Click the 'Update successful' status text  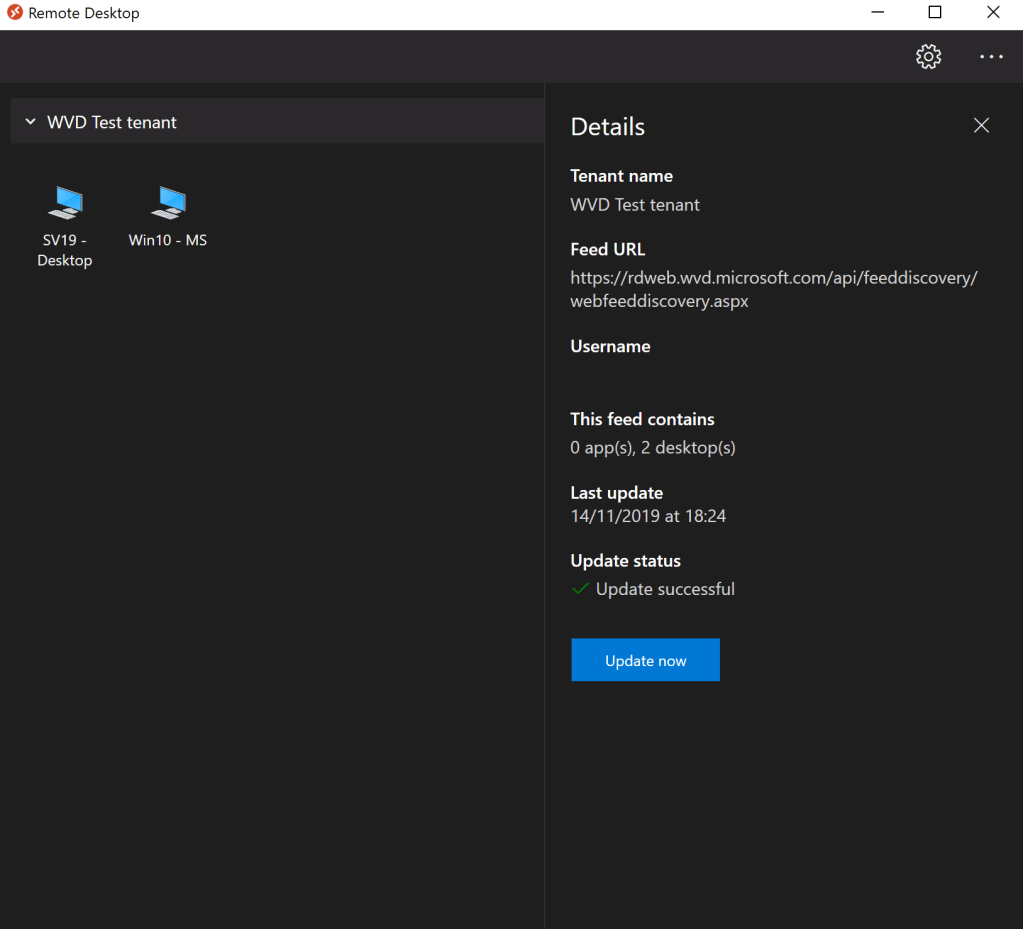665,589
